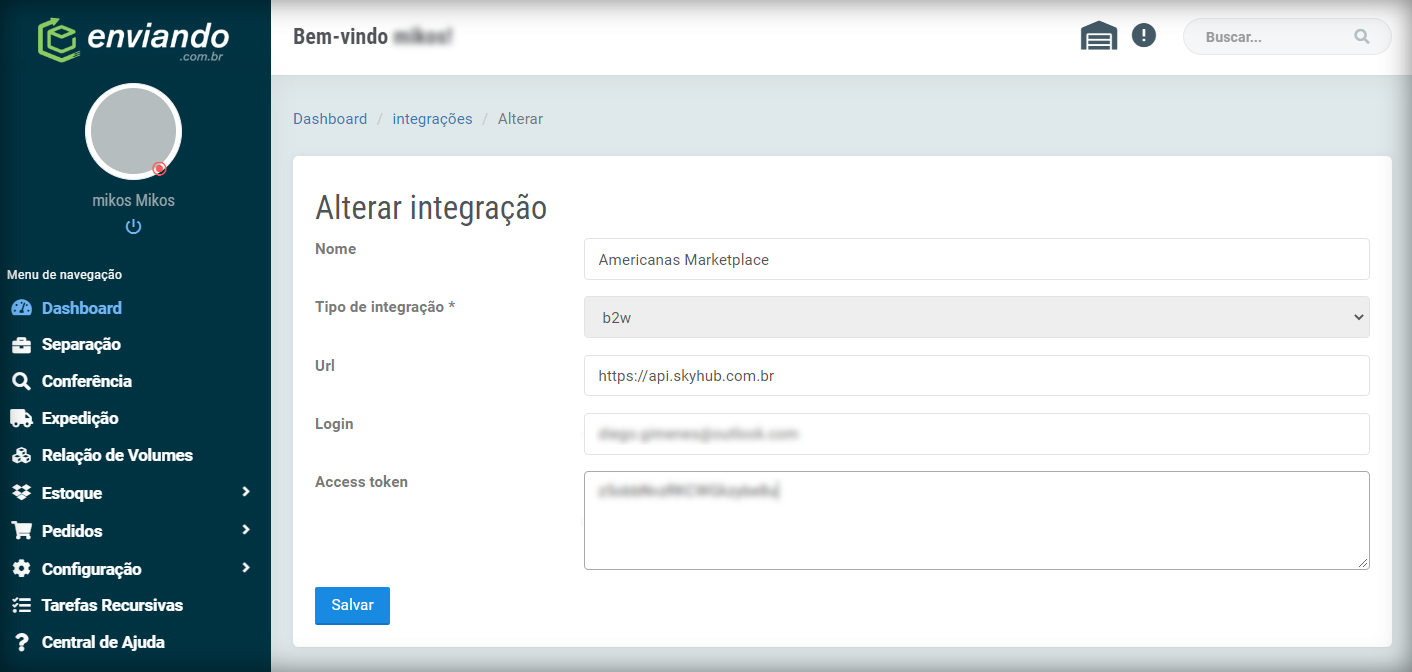Screen dimensions: 1412x672
Task: Click the Expedição truck icon
Action: tap(22, 418)
